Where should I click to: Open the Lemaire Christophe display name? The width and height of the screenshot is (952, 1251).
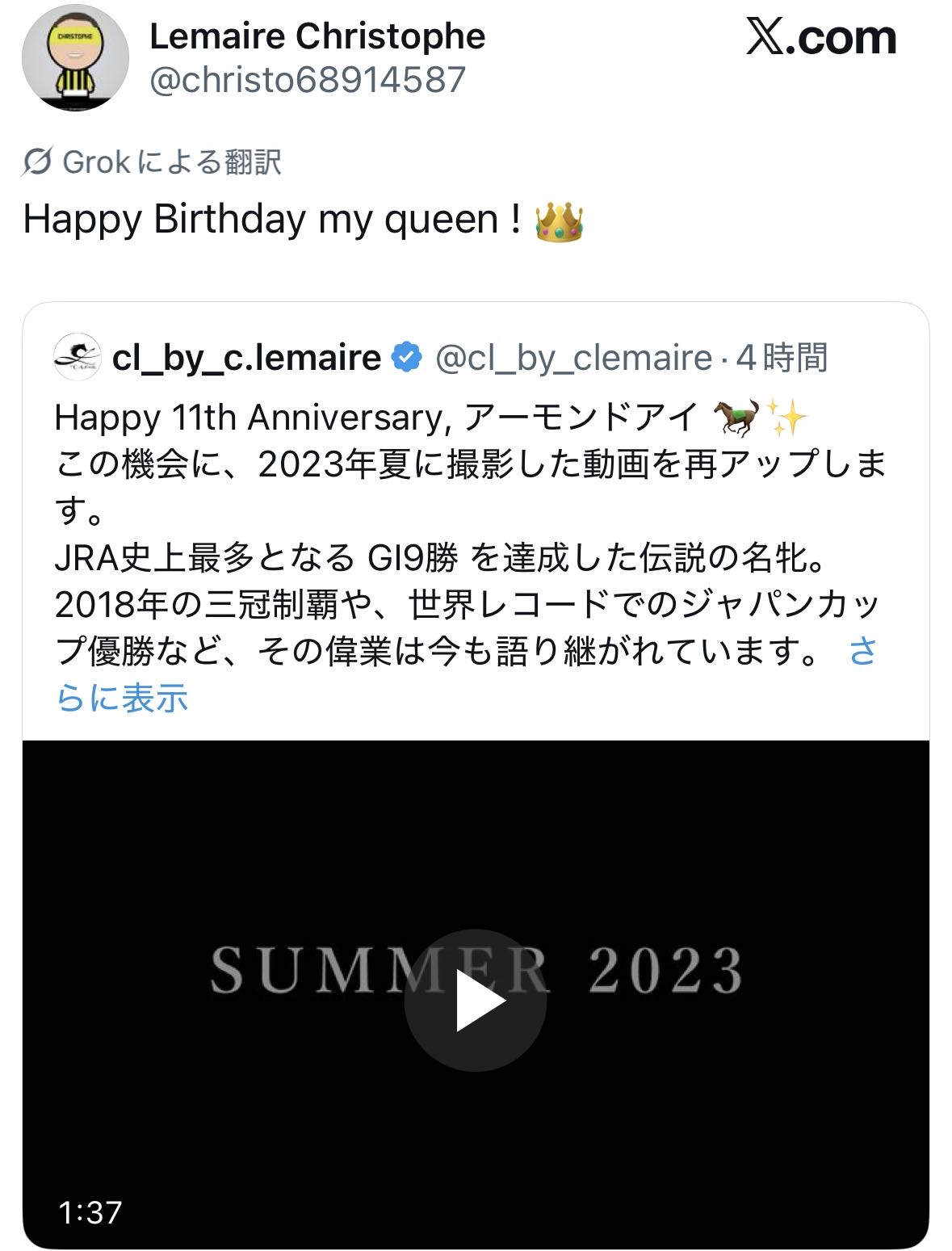coord(317,36)
